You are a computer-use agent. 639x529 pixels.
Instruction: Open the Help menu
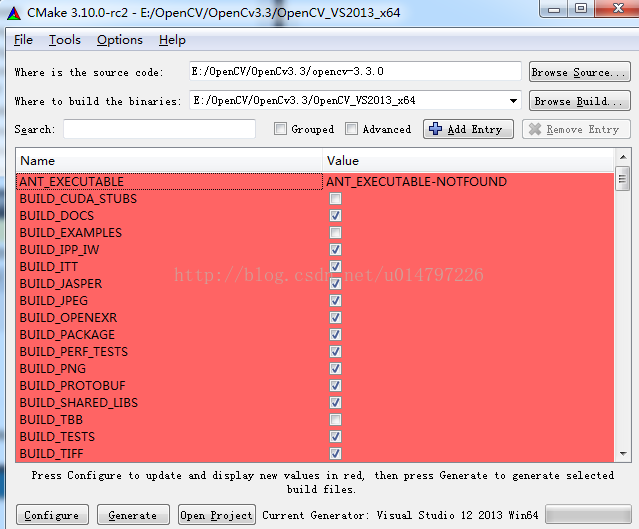point(172,40)
